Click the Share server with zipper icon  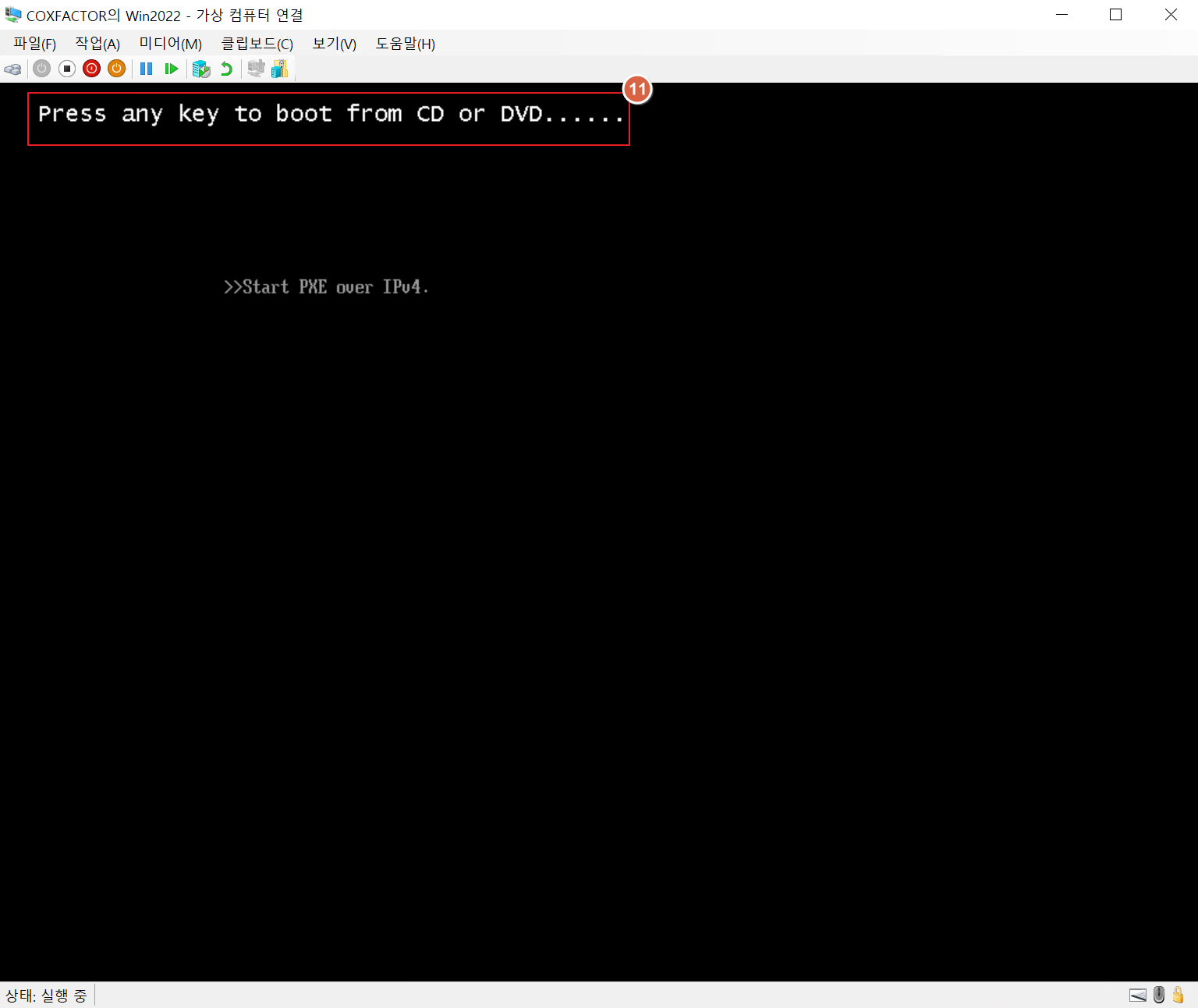click(x=280, y=69)
